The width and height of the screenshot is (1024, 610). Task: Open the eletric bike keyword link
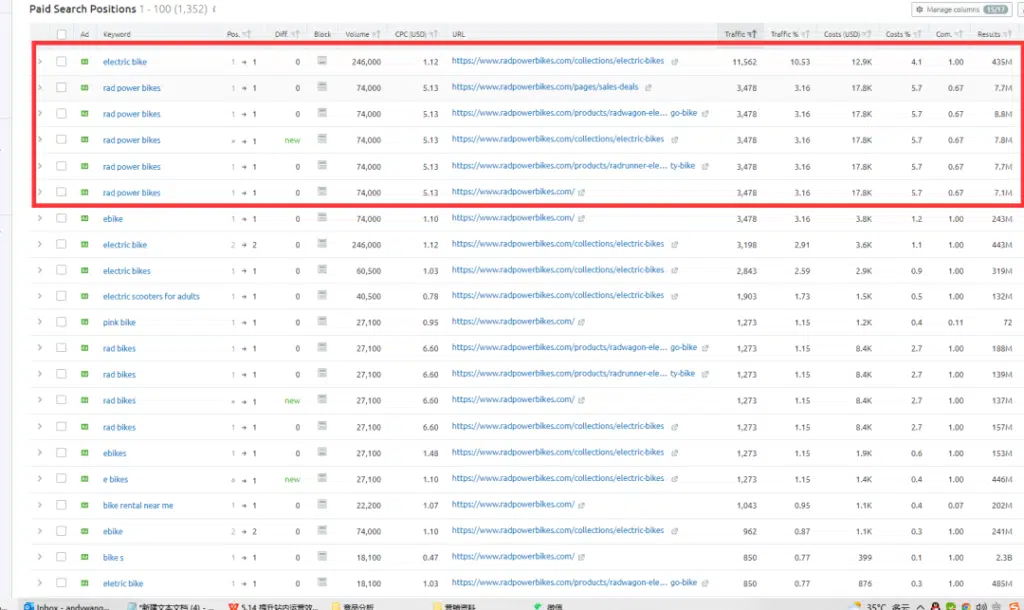(x=123, y=583)
